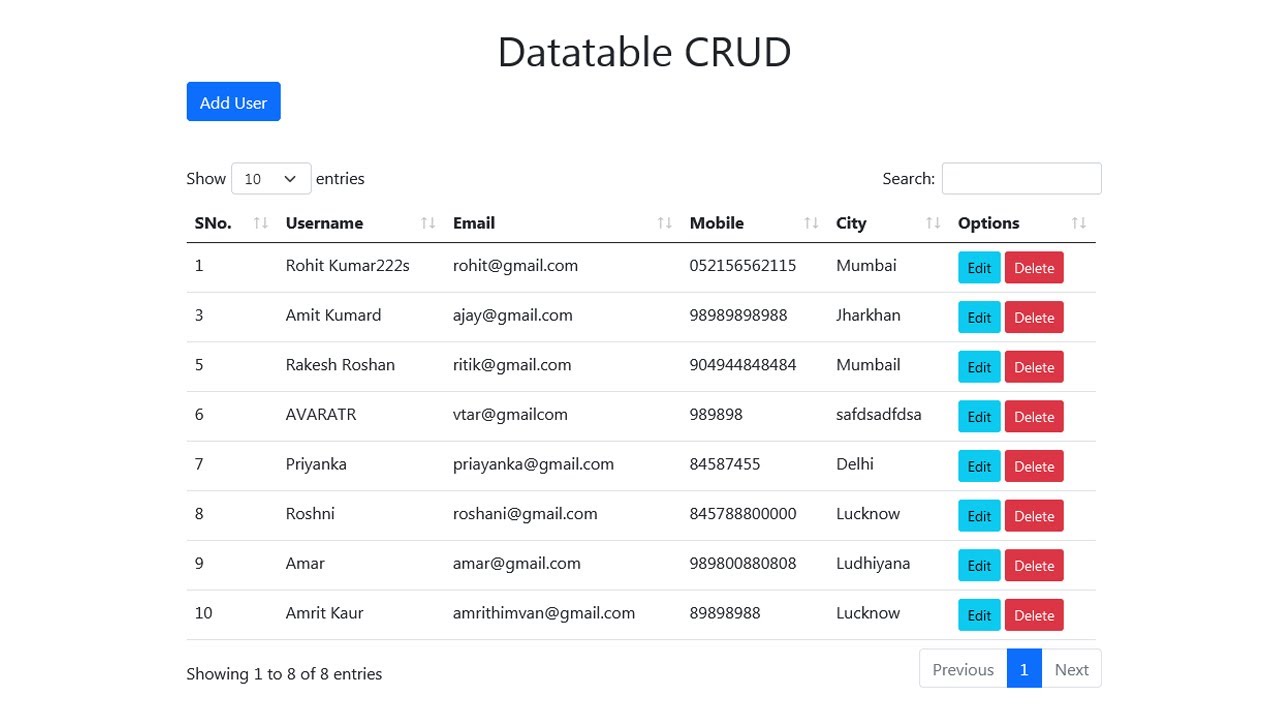The image size is (1280, 720).
Task: Focus the Search input field
Action: click(x=1021, y=179)
